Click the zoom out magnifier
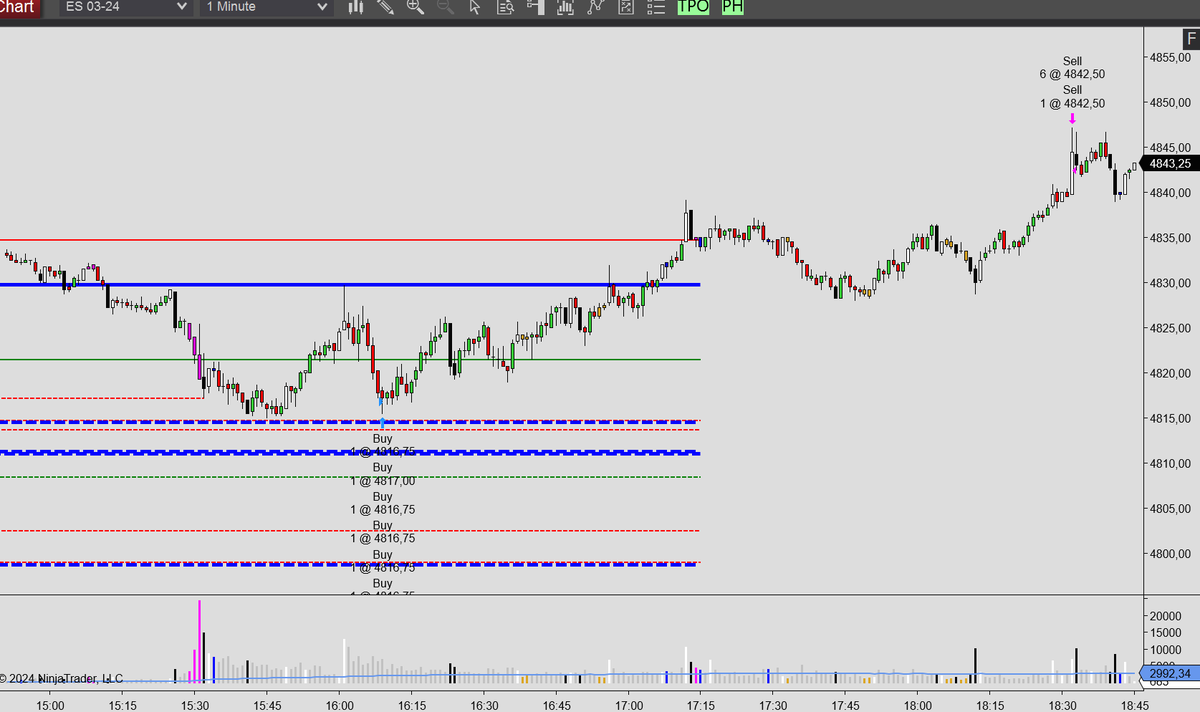Screen dimensions: 1200x712 [445, 7]
